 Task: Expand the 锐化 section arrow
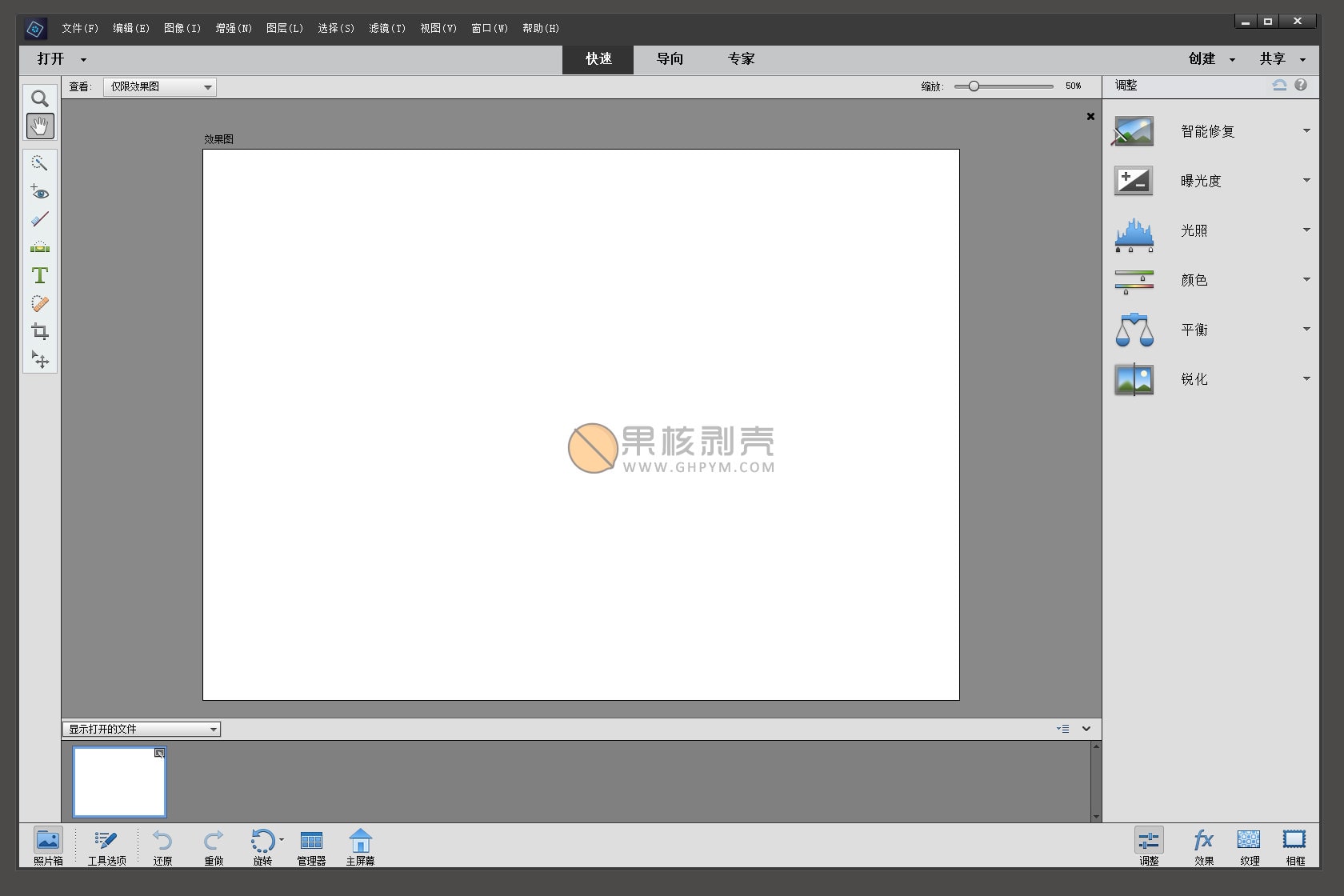click(x=1306, y=378)
